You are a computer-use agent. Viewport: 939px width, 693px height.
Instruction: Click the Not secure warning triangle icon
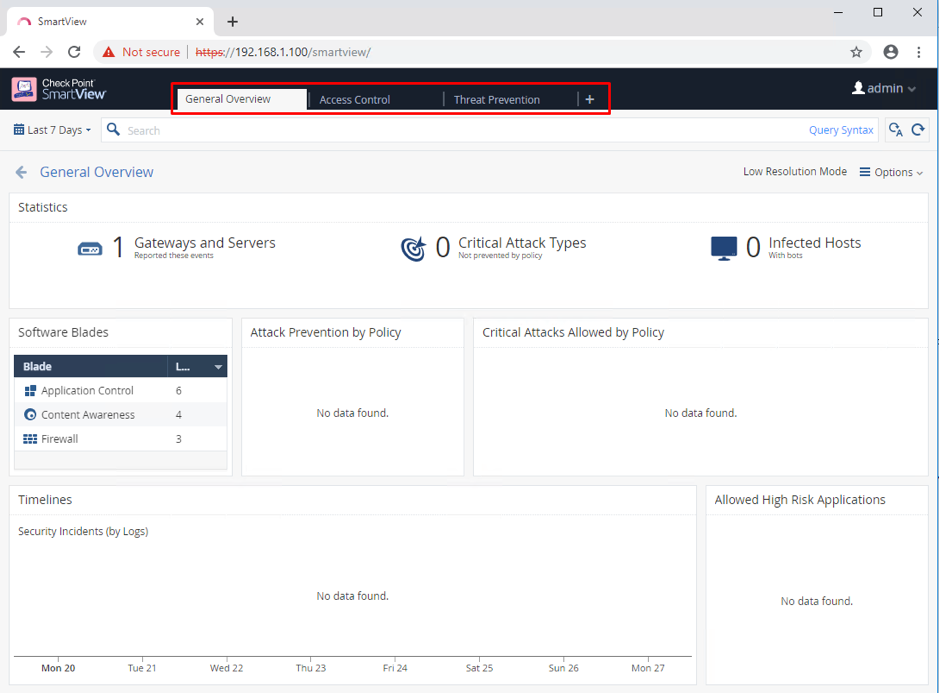click(x=108, y=52)
